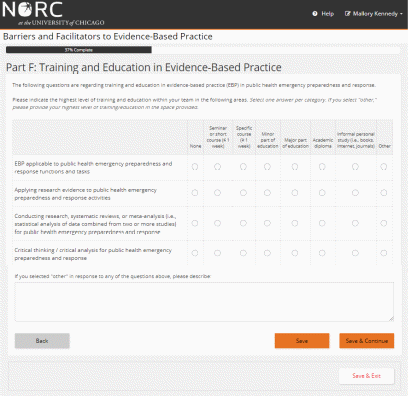Select Informal personal study for EBP applicable row
The image size is (408, 396).
[x=355, y=166]
